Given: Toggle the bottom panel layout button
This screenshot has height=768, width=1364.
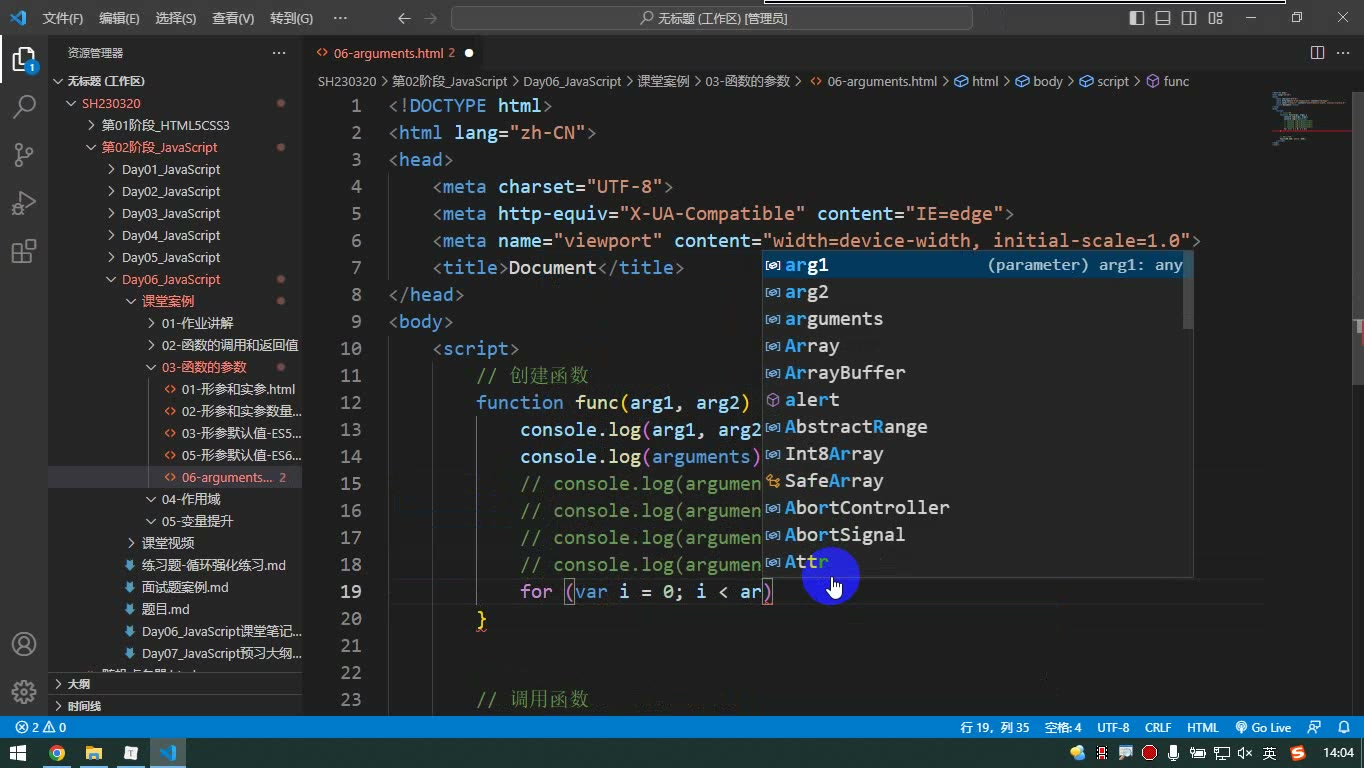Looking at the screenshot, I should click(x=1163, y=18).
